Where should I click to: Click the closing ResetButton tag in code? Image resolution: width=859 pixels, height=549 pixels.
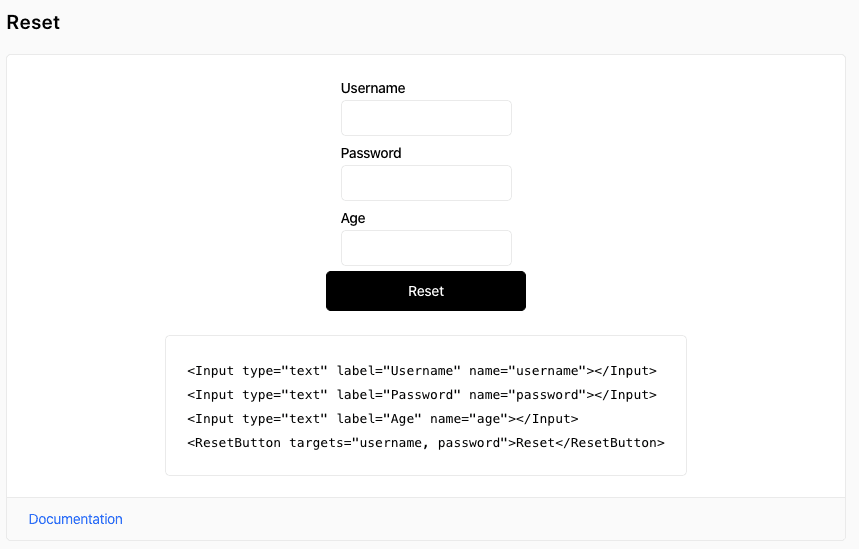609,443
